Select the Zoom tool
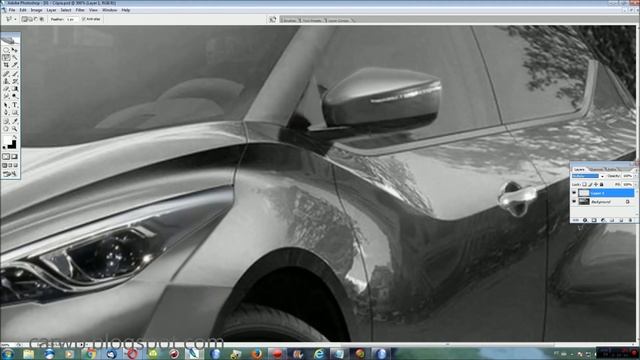The height and width of the screenshot is (360, 640). (15, 129)
